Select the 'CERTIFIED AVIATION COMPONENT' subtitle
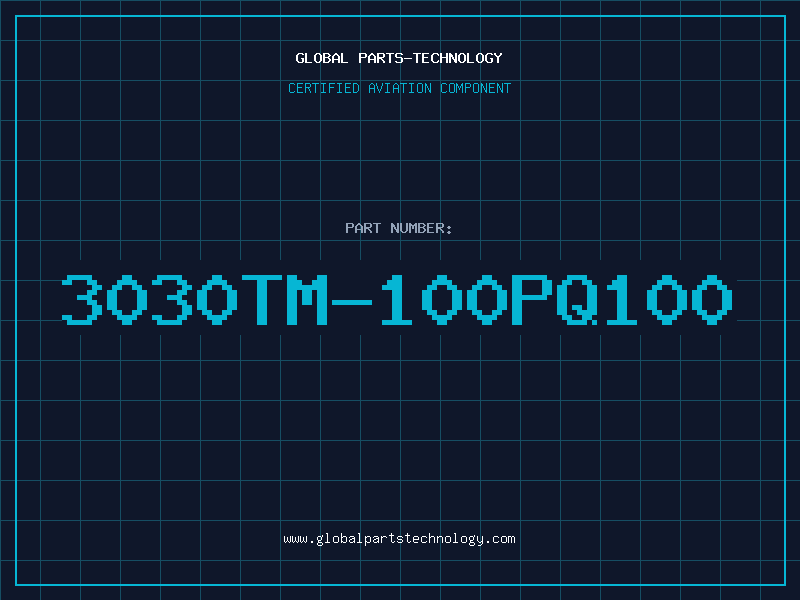The image size is (800, 600). point(399,88)
